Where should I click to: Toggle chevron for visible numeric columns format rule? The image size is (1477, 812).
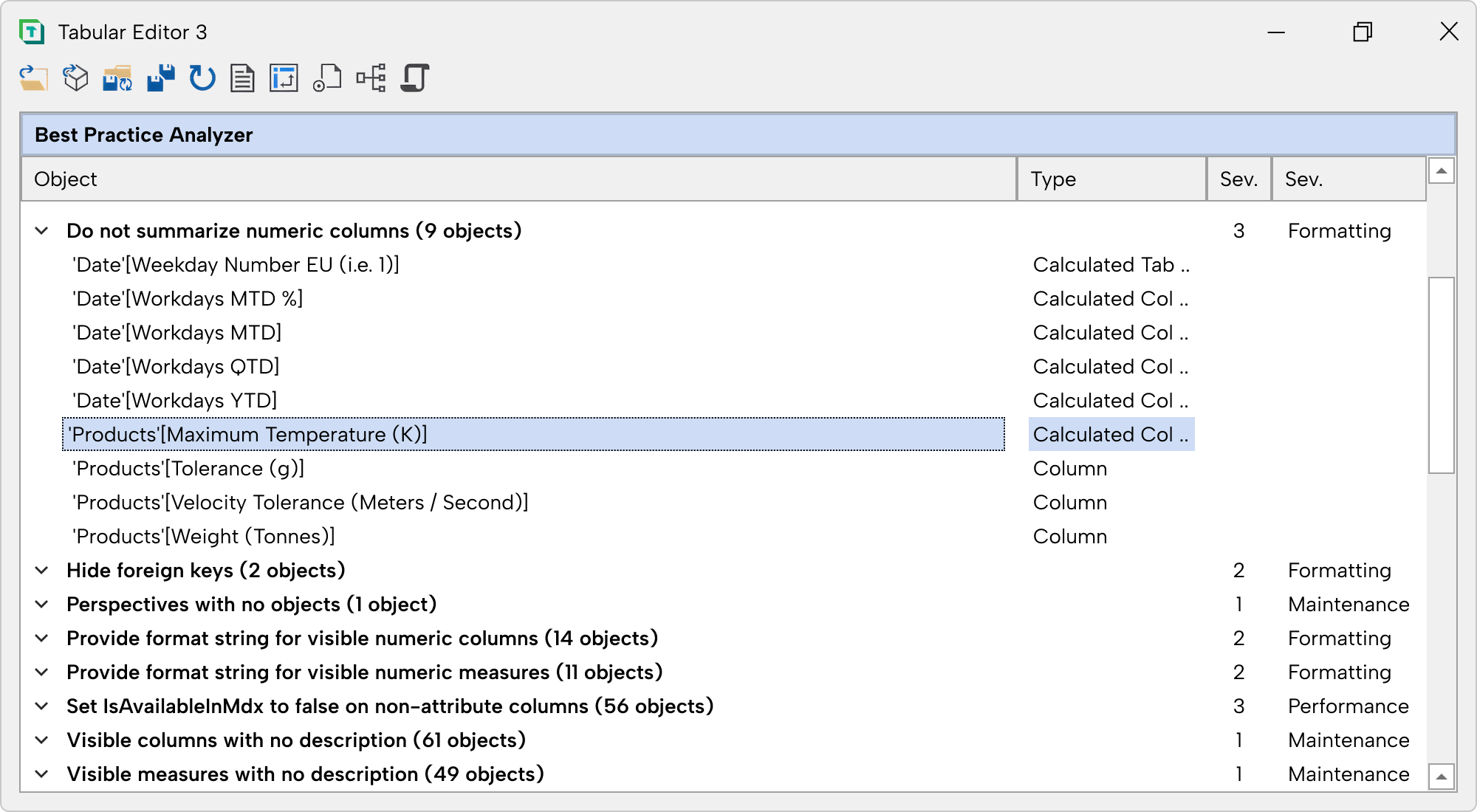pyautogui.click(x=42, y=639)
